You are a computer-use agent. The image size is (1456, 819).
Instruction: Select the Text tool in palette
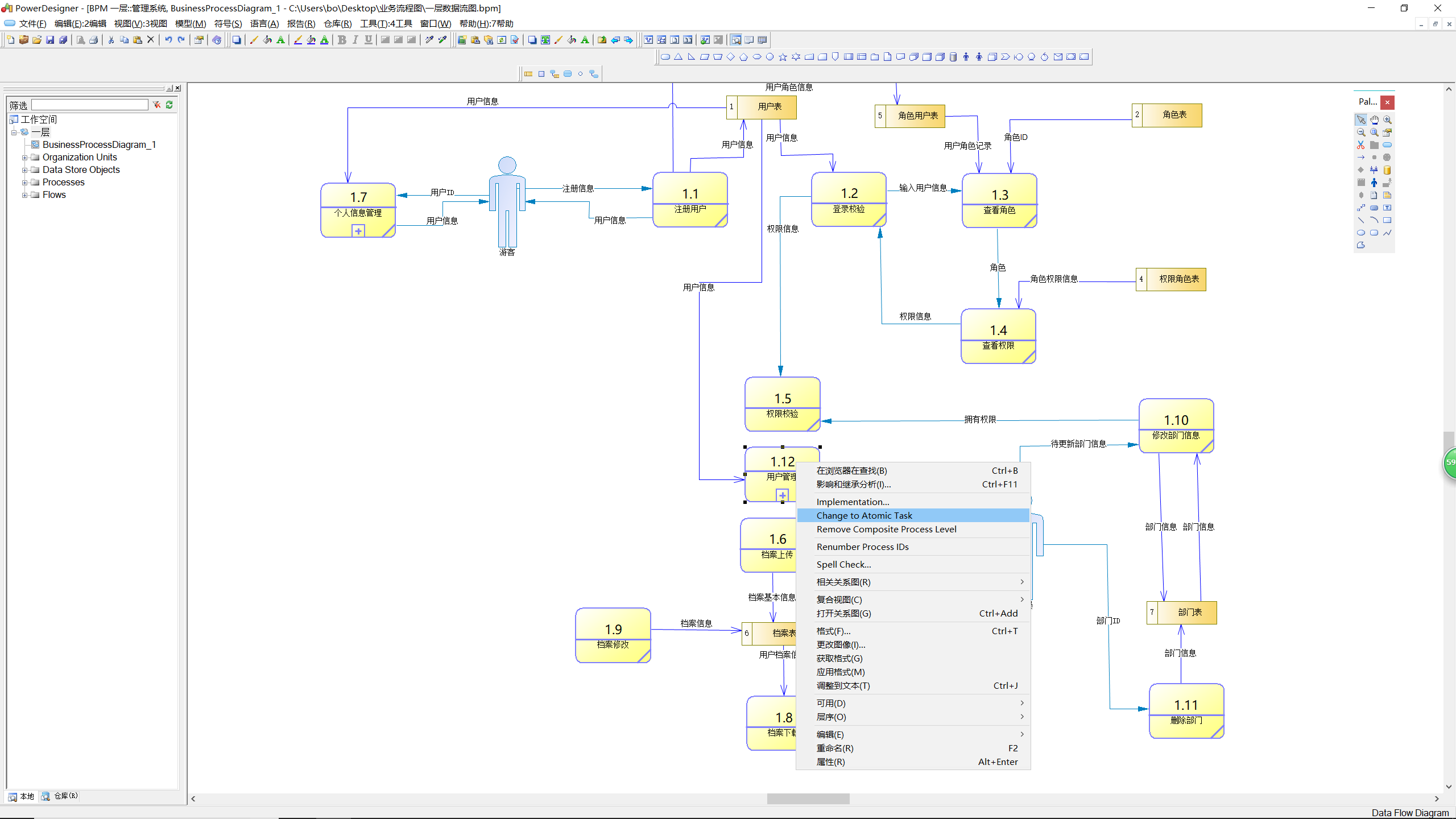click(1387, 208)
